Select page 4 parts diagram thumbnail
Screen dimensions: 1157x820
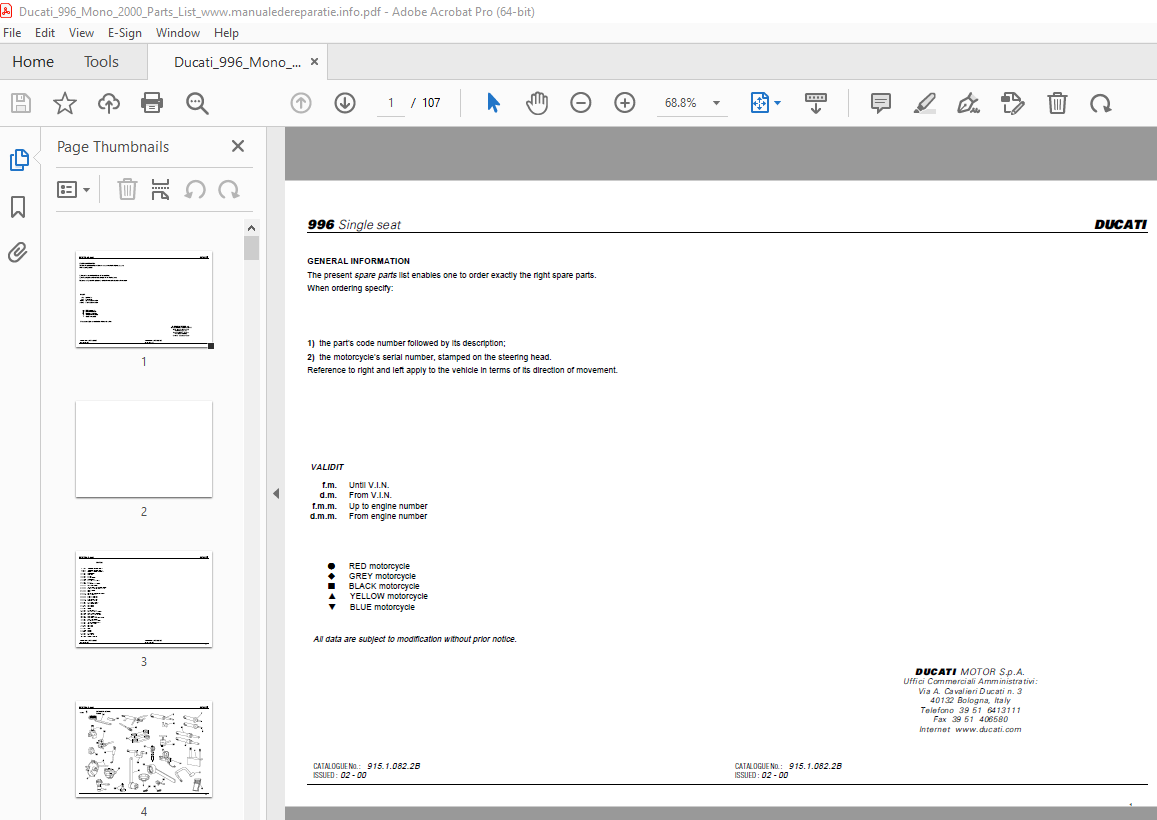click(144, 749)
